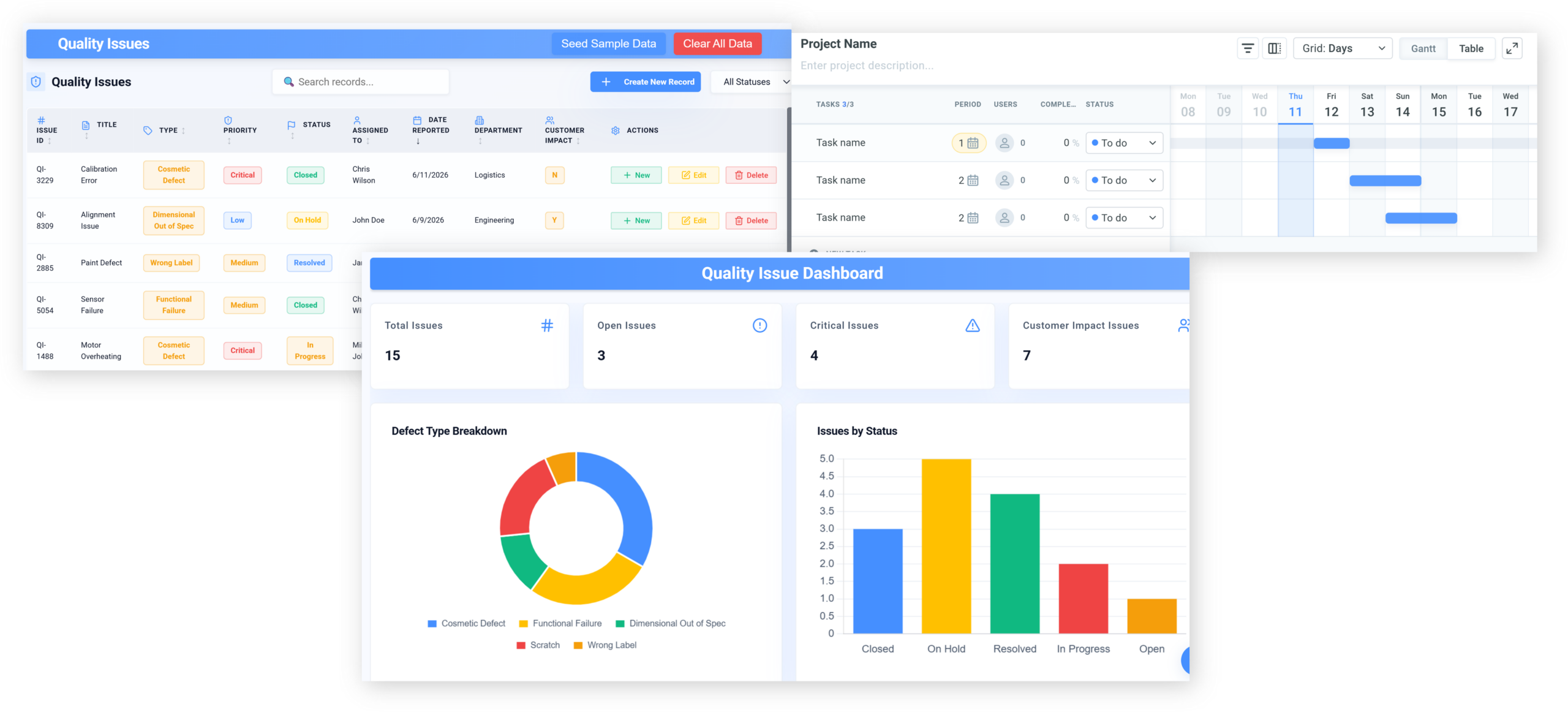Click the user avatar icon of first task
Viewport: 1568px width, 712px height.
pyautogui.click(x=1004, y=143)
